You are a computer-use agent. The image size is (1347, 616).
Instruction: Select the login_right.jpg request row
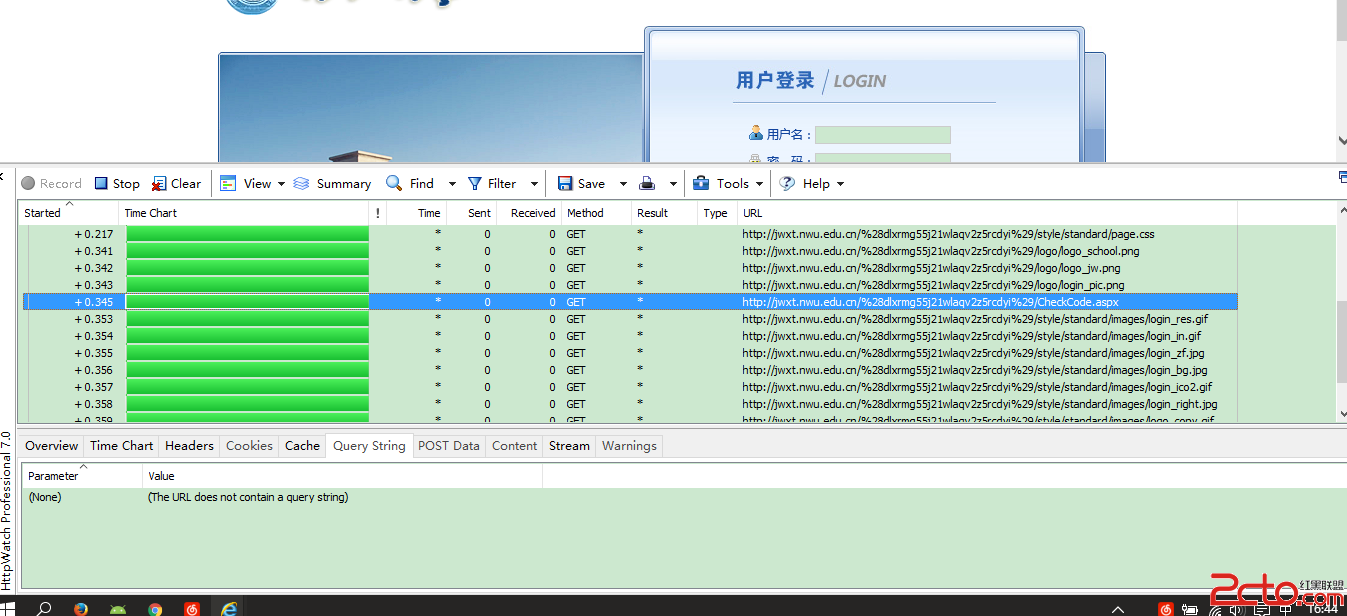click(x=630, y=404)
